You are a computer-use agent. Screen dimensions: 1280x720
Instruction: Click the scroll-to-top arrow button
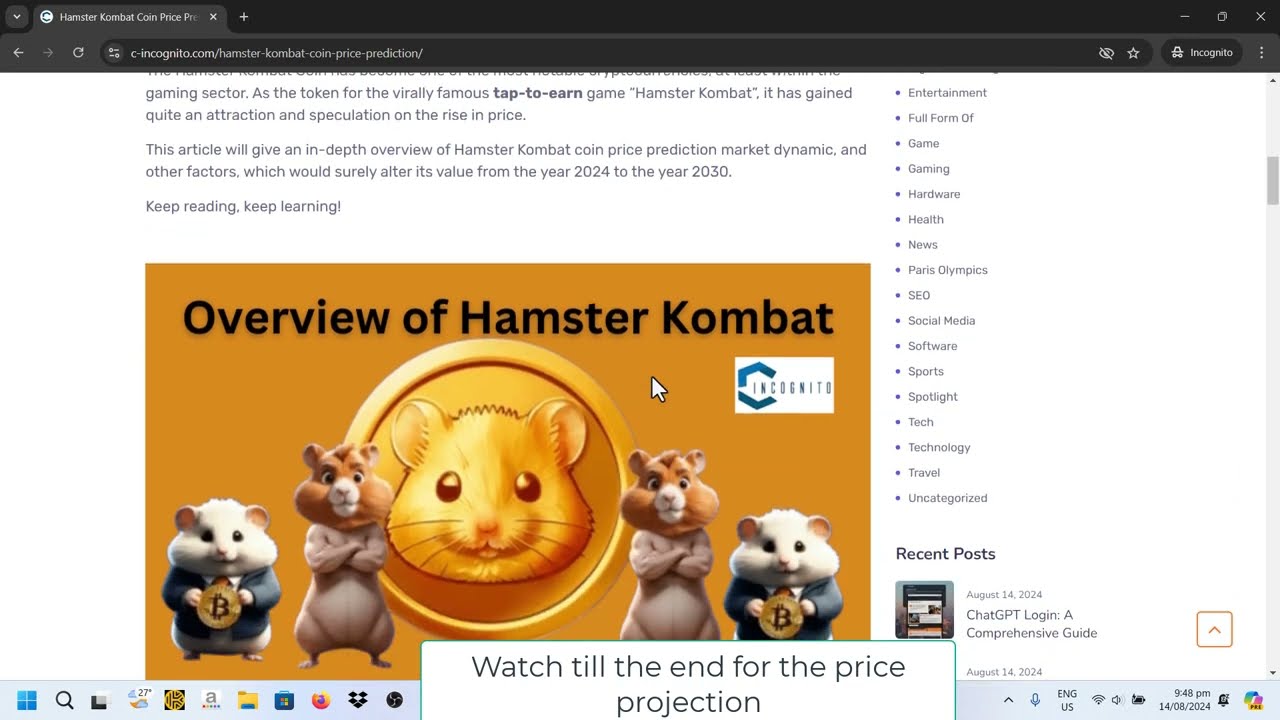[x=1214, y=630]
